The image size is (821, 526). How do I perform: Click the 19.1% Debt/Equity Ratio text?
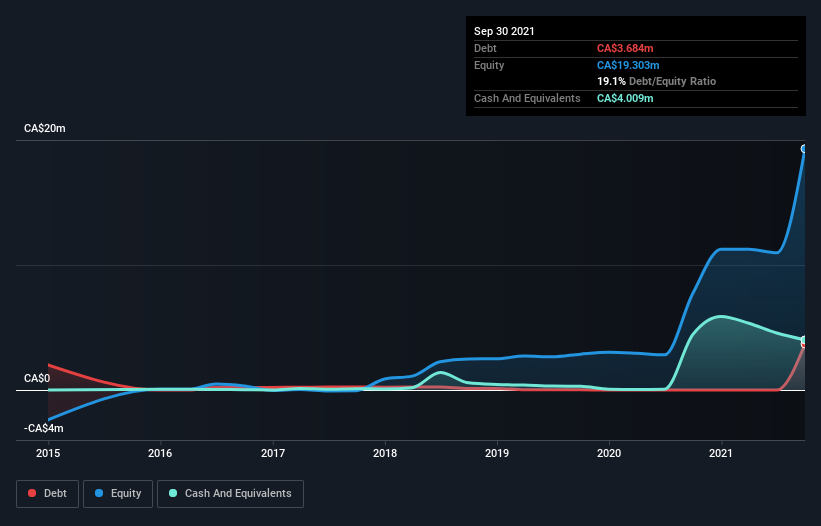tap(657, 82)
